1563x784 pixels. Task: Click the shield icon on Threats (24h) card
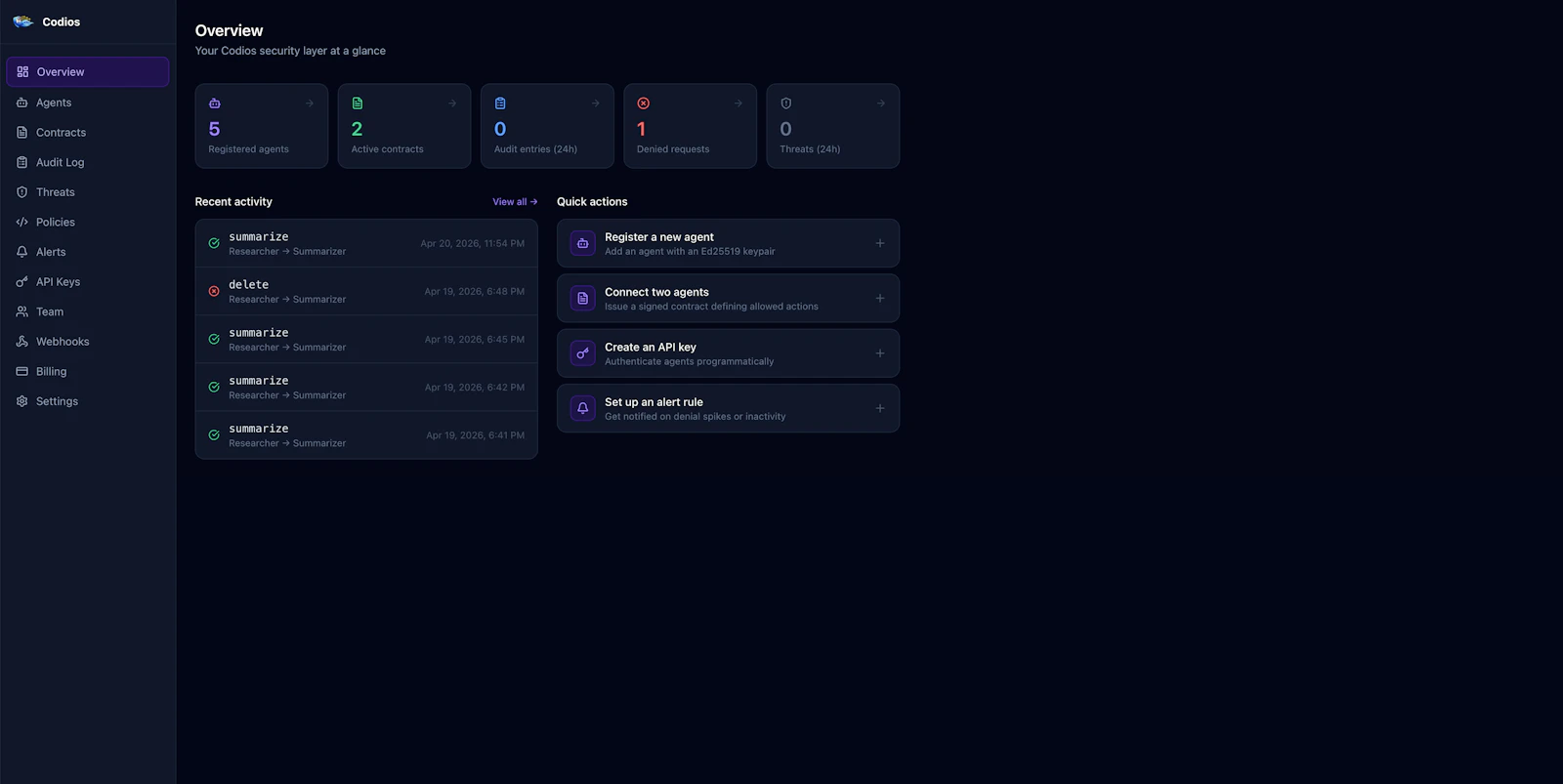click(x=785, y=103)
